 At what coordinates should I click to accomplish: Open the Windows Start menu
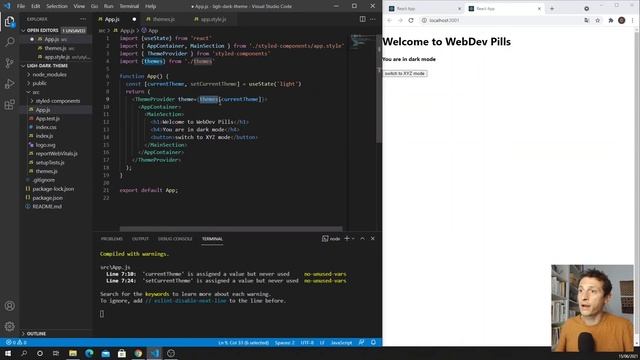coord(8,353)
